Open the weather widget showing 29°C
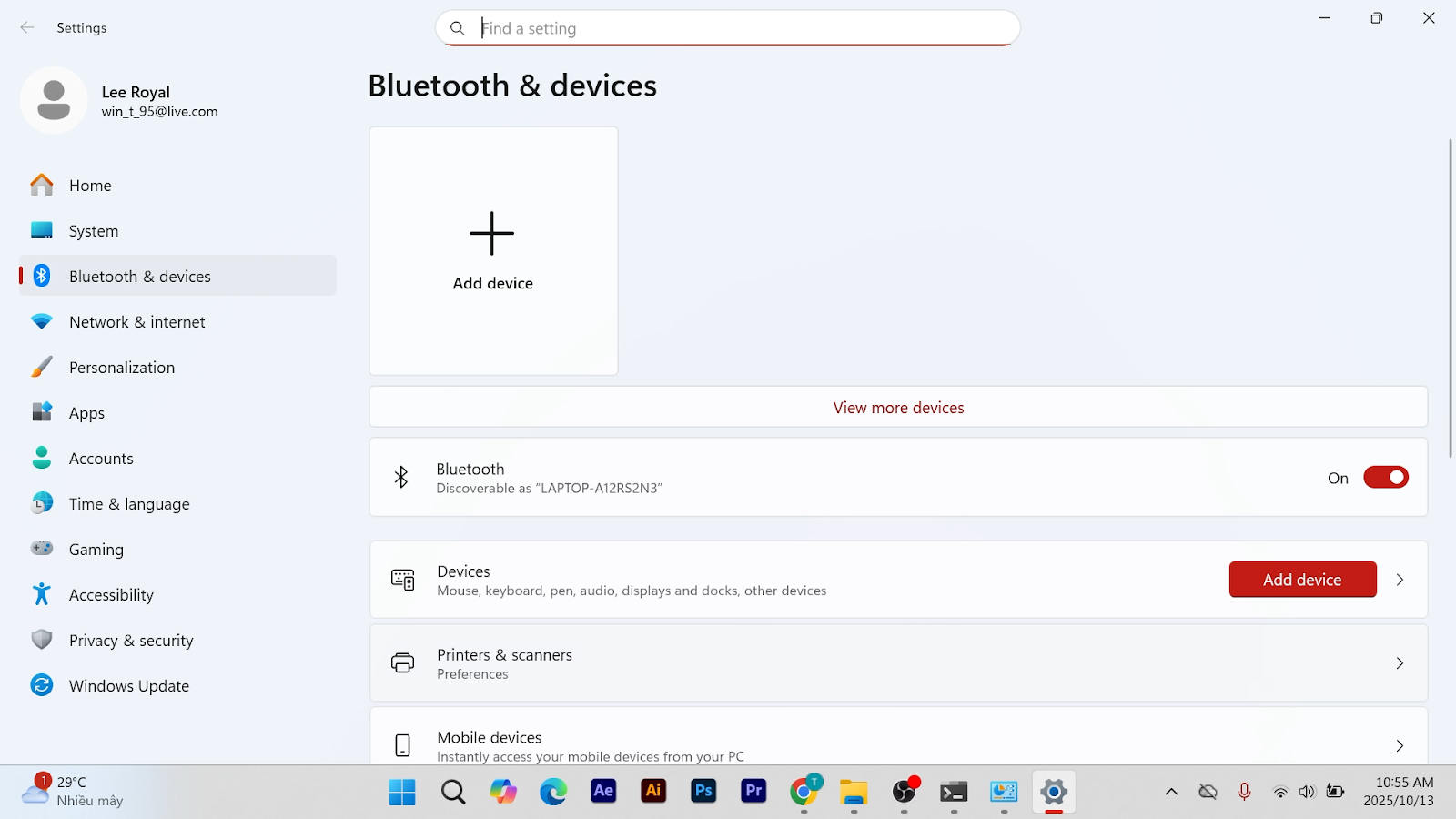 point(73,792)
